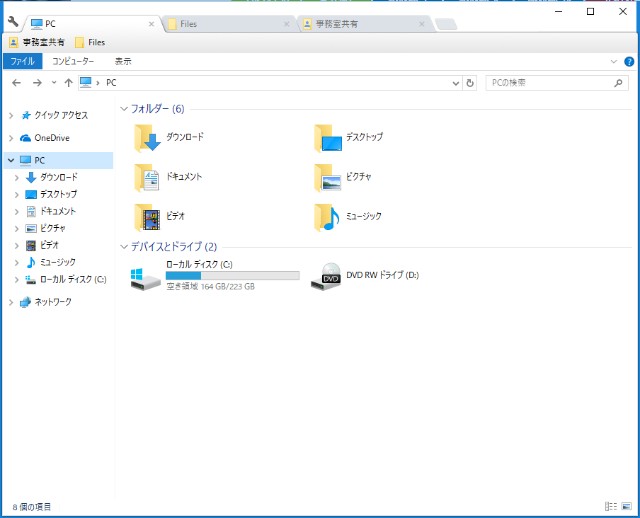
Task: Open the new tab button
Action: 446,23
